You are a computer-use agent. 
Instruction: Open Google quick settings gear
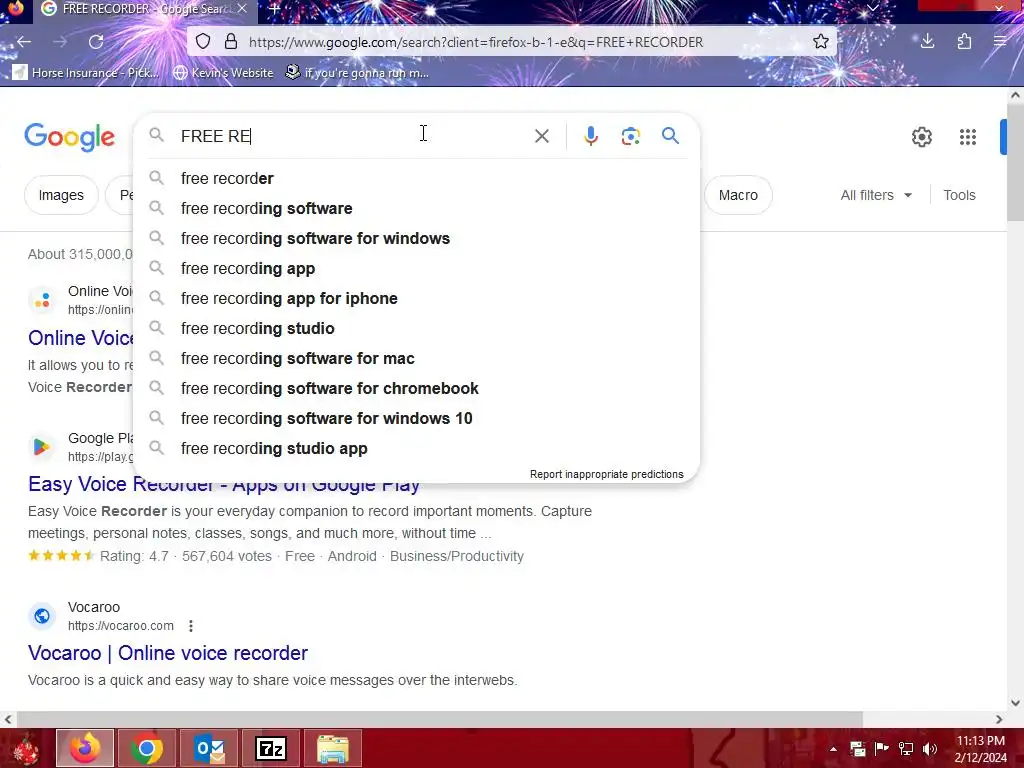coord(921,137)
